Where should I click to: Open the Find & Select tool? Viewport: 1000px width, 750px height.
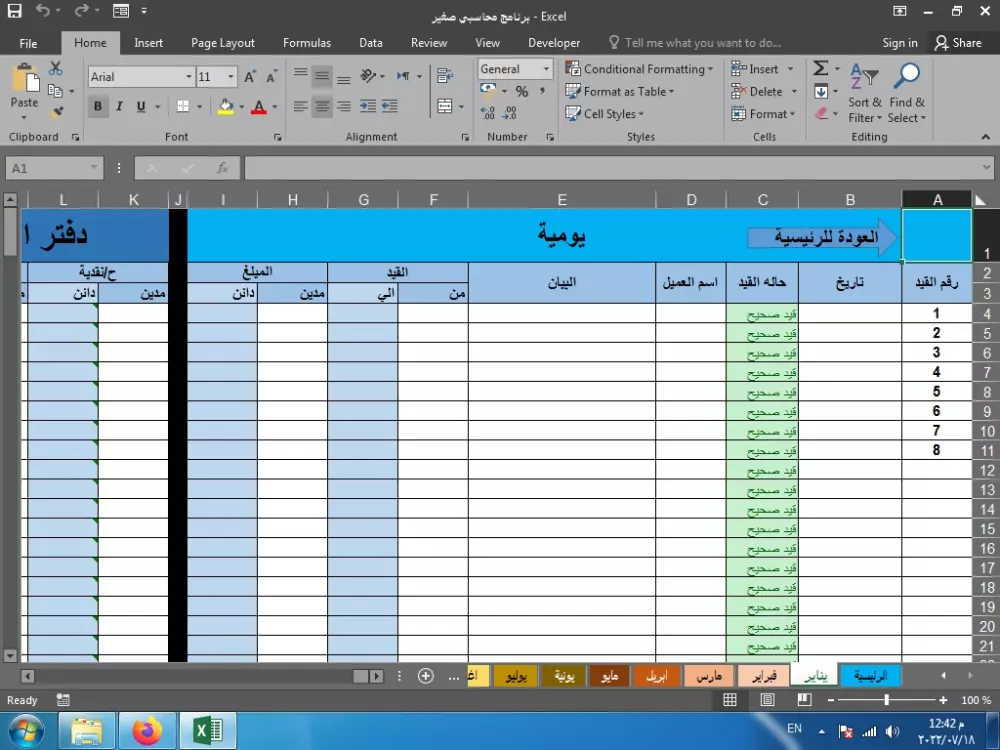tap(906, 90)
